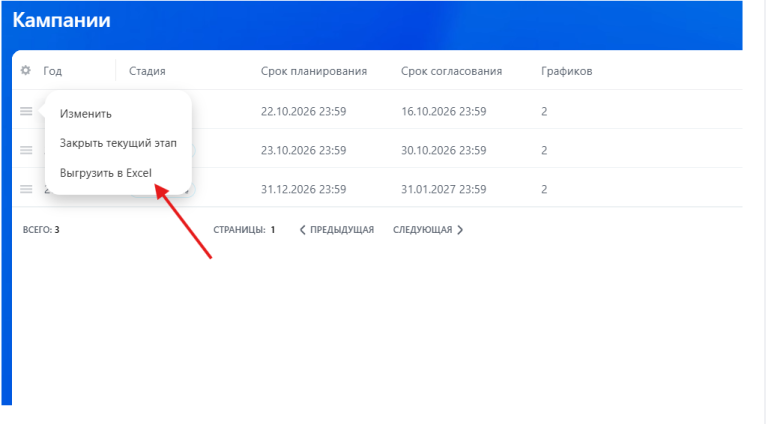Click the Стадия column header

(x=147, y=71)
